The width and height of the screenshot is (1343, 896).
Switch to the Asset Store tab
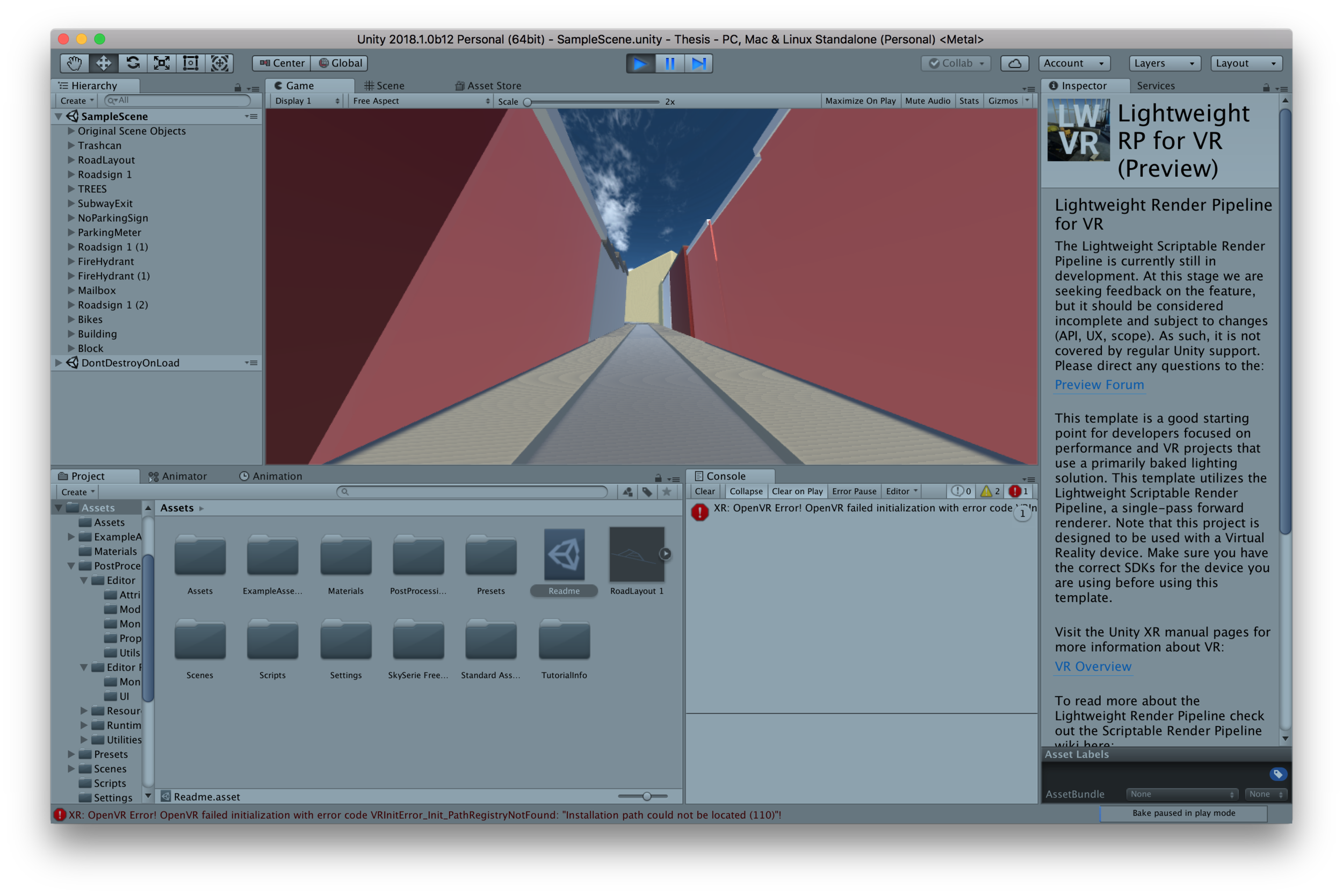(488, 86)
